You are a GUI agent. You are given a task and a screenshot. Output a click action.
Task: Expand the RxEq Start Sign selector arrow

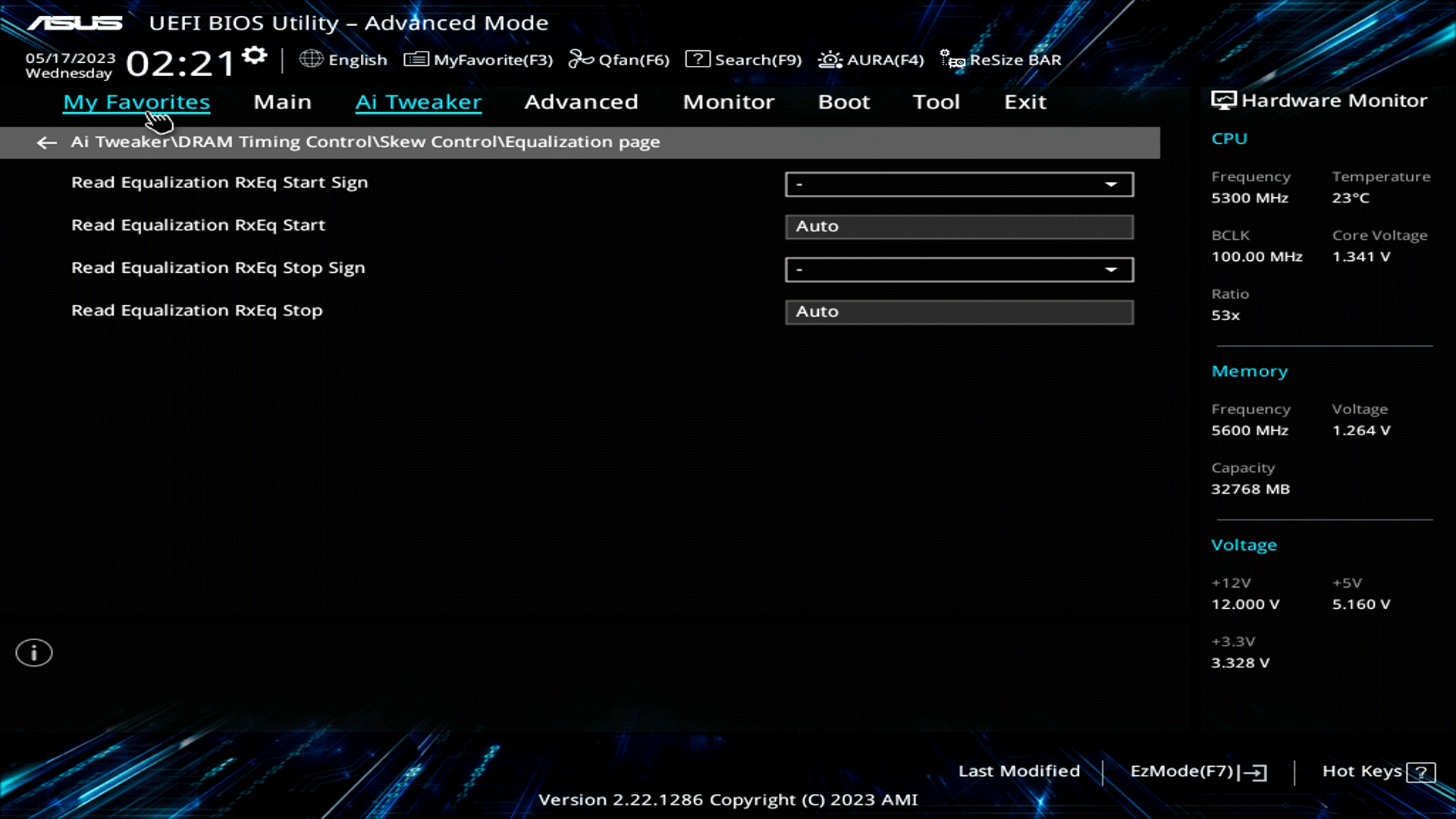[x=1112, y=184]
